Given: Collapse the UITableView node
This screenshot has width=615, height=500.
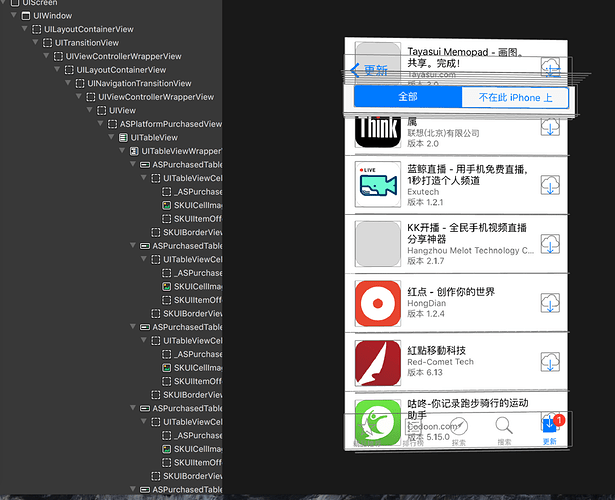Looking at the screenshot, I should (x=111, y=137).
